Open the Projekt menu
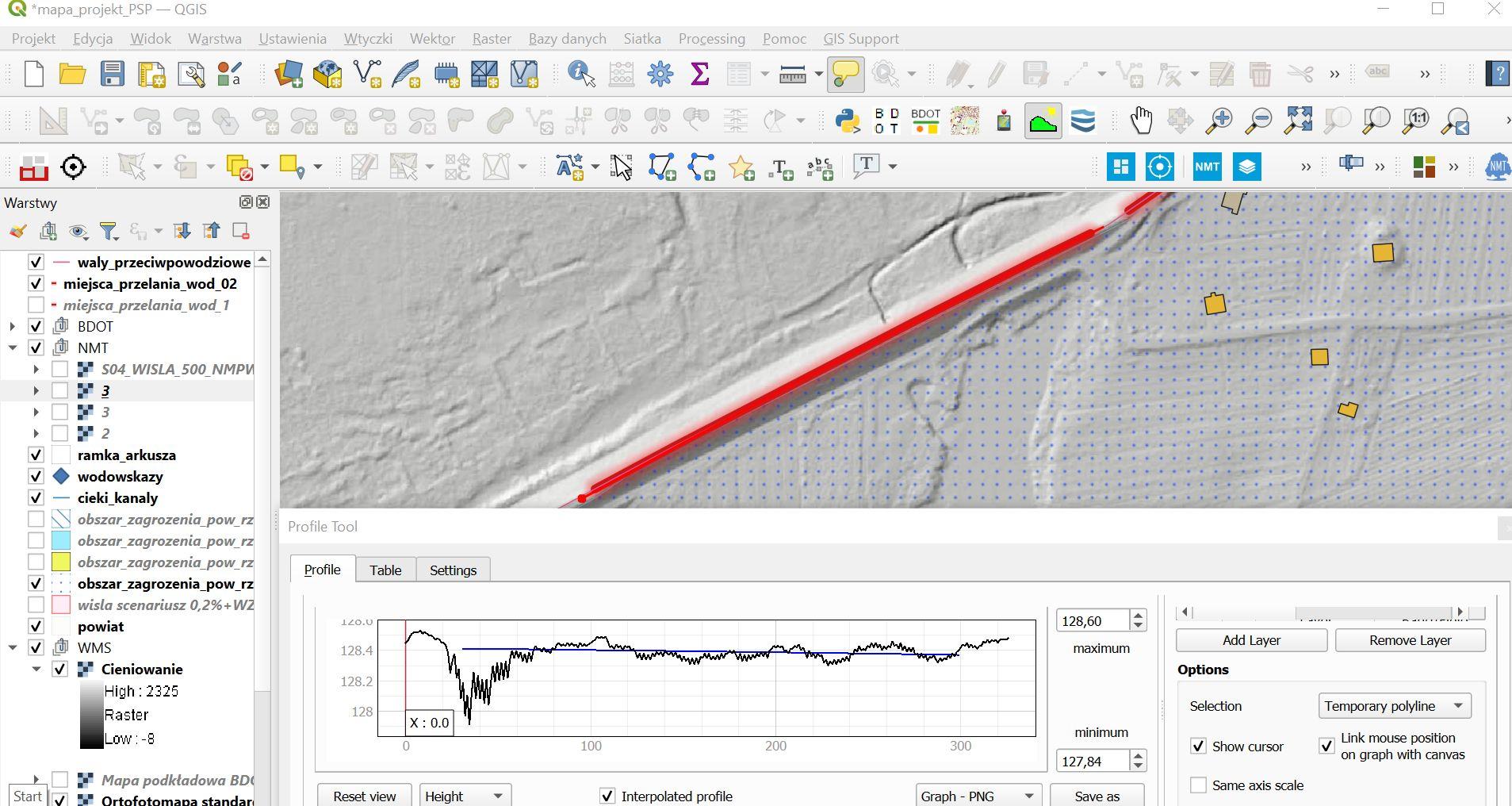Viewport: 1512px width, 806px height. [33, 39]
